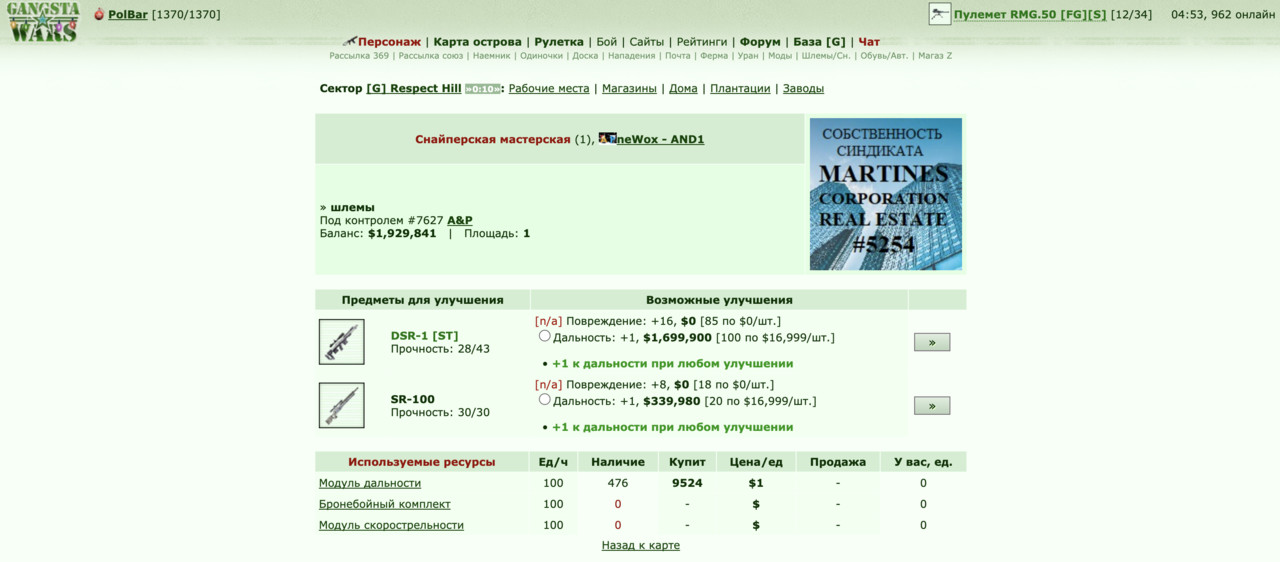Click the rifle icon before Персонаж
The width and height of the screenshot is (1280, 562).
tap(349, 42)
